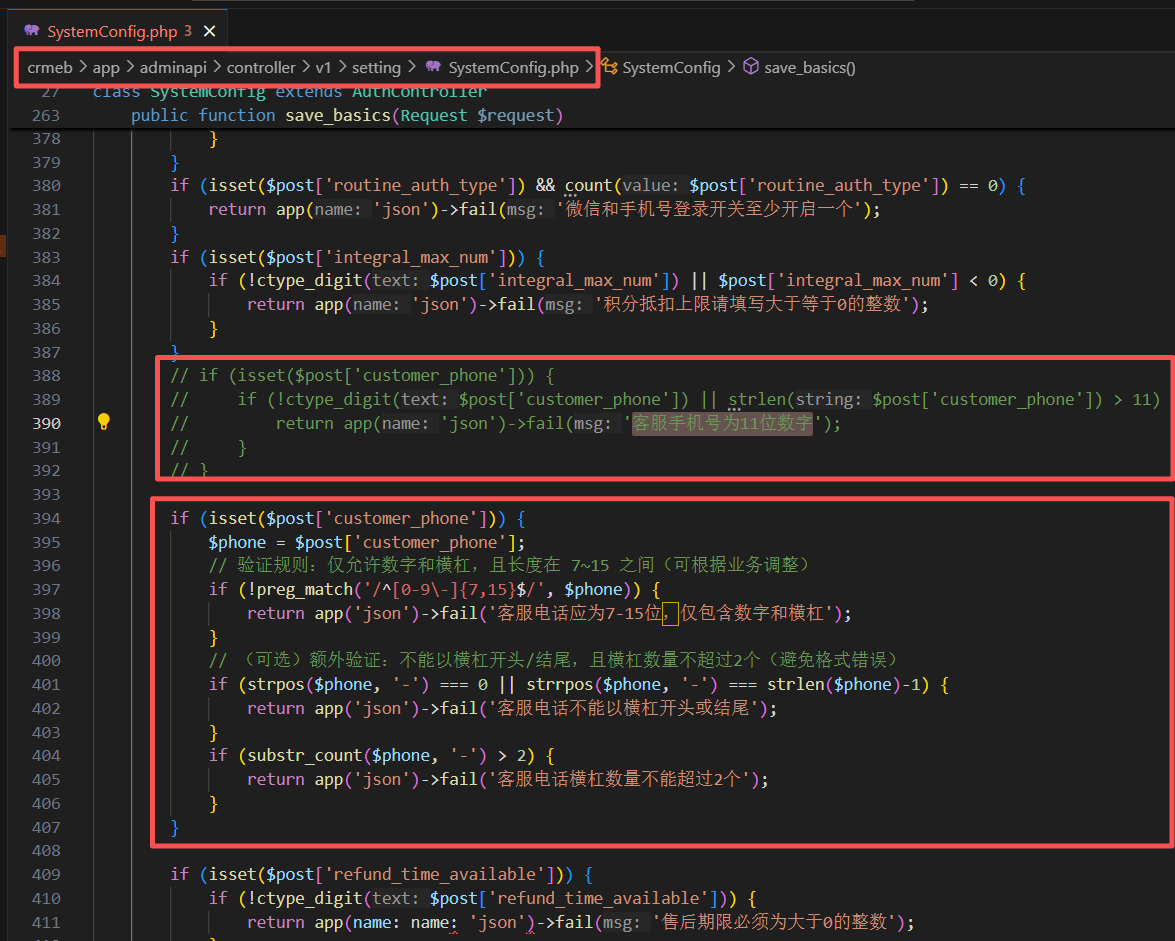
Task: Click the lightbulb code action icon
Action: (103, 422)
